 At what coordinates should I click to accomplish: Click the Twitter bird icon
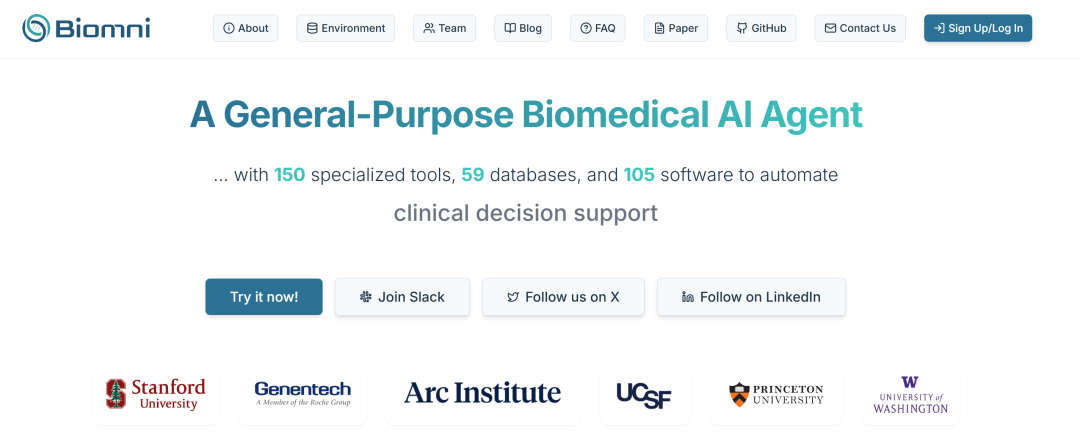tap(513, 297)
